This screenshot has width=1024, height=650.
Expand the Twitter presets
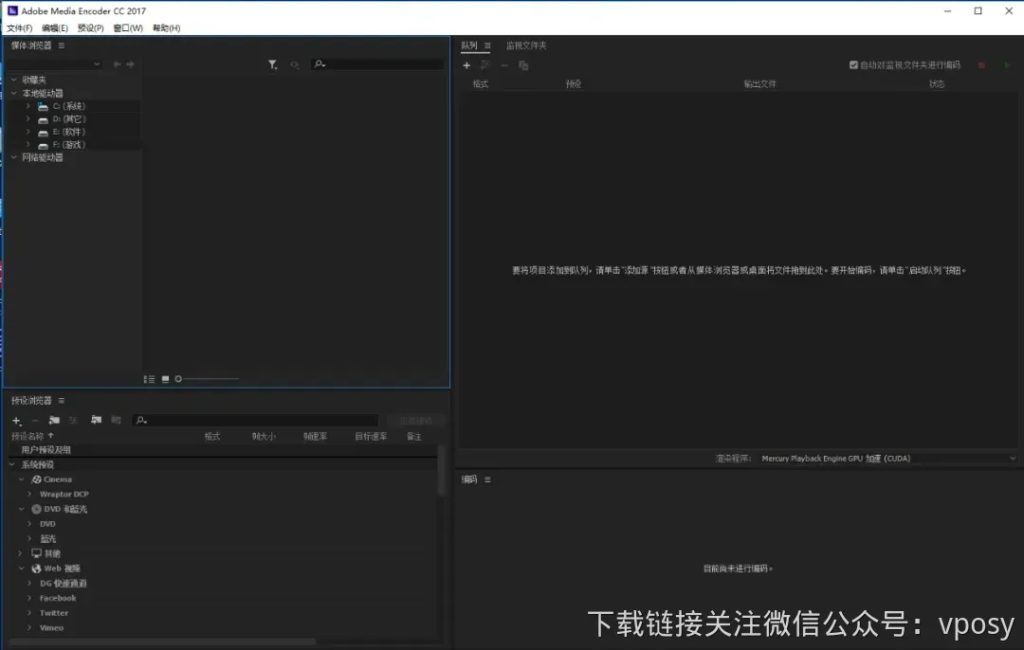pyautogui.click(x=29, y=613)
